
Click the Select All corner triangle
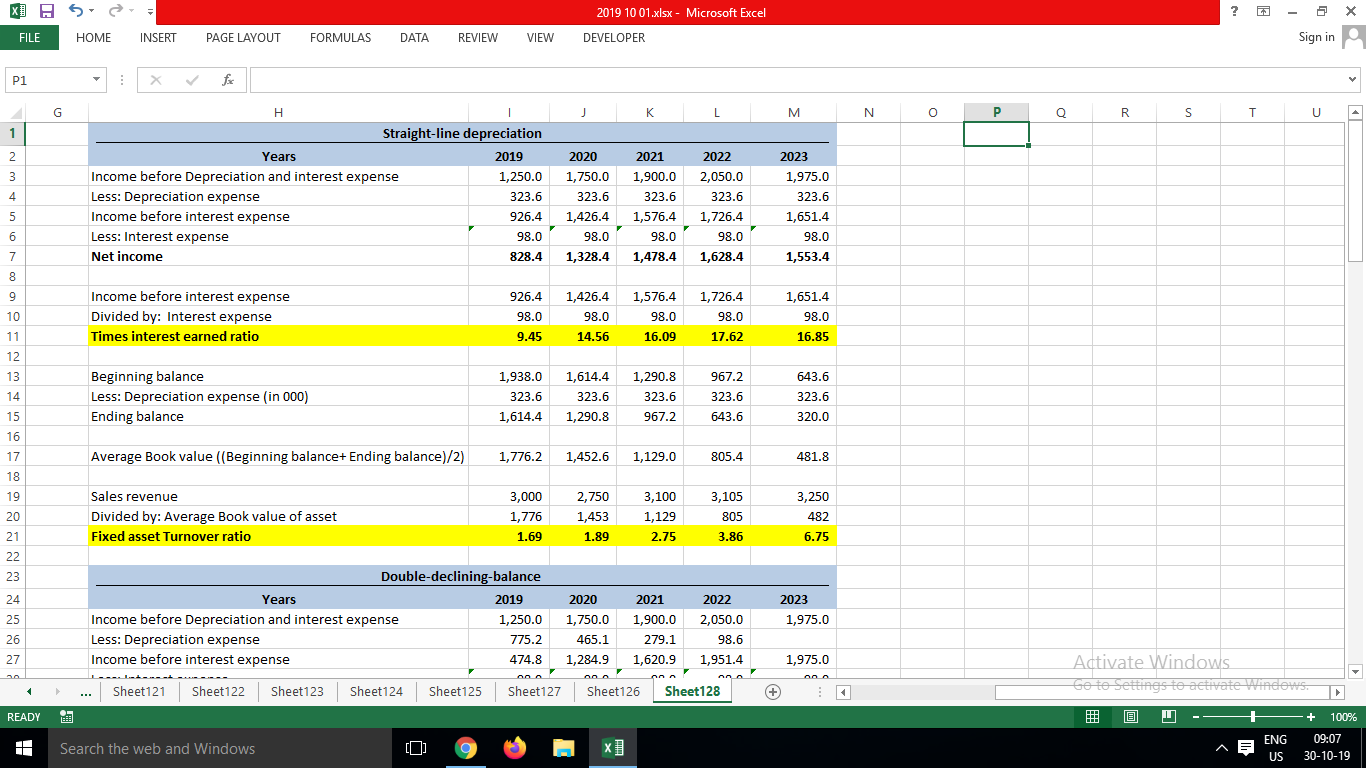tap(13, 113)
